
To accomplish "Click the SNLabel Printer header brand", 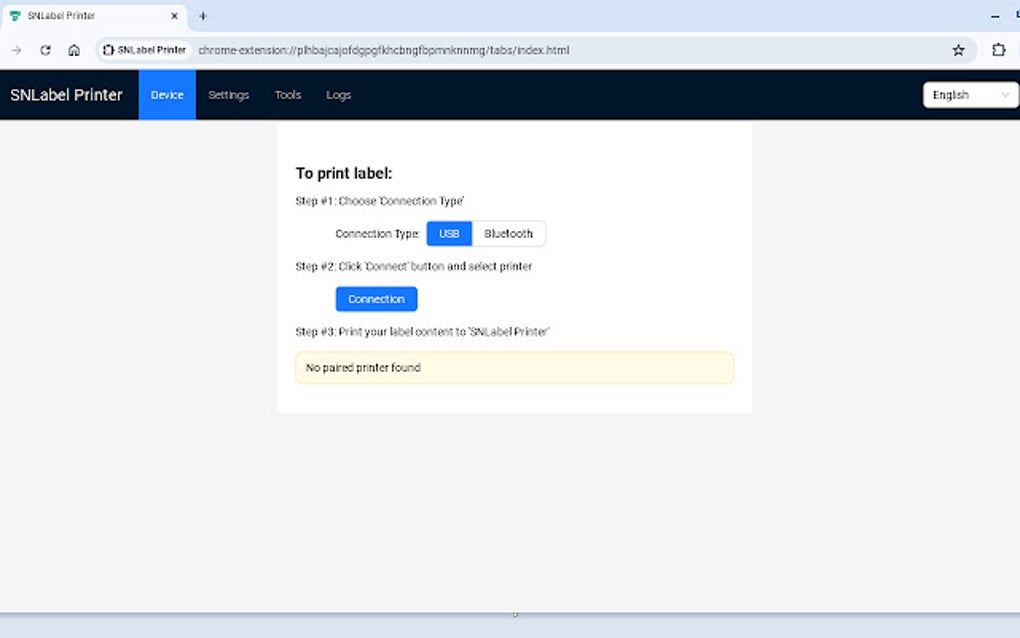I will coord(67,94).
